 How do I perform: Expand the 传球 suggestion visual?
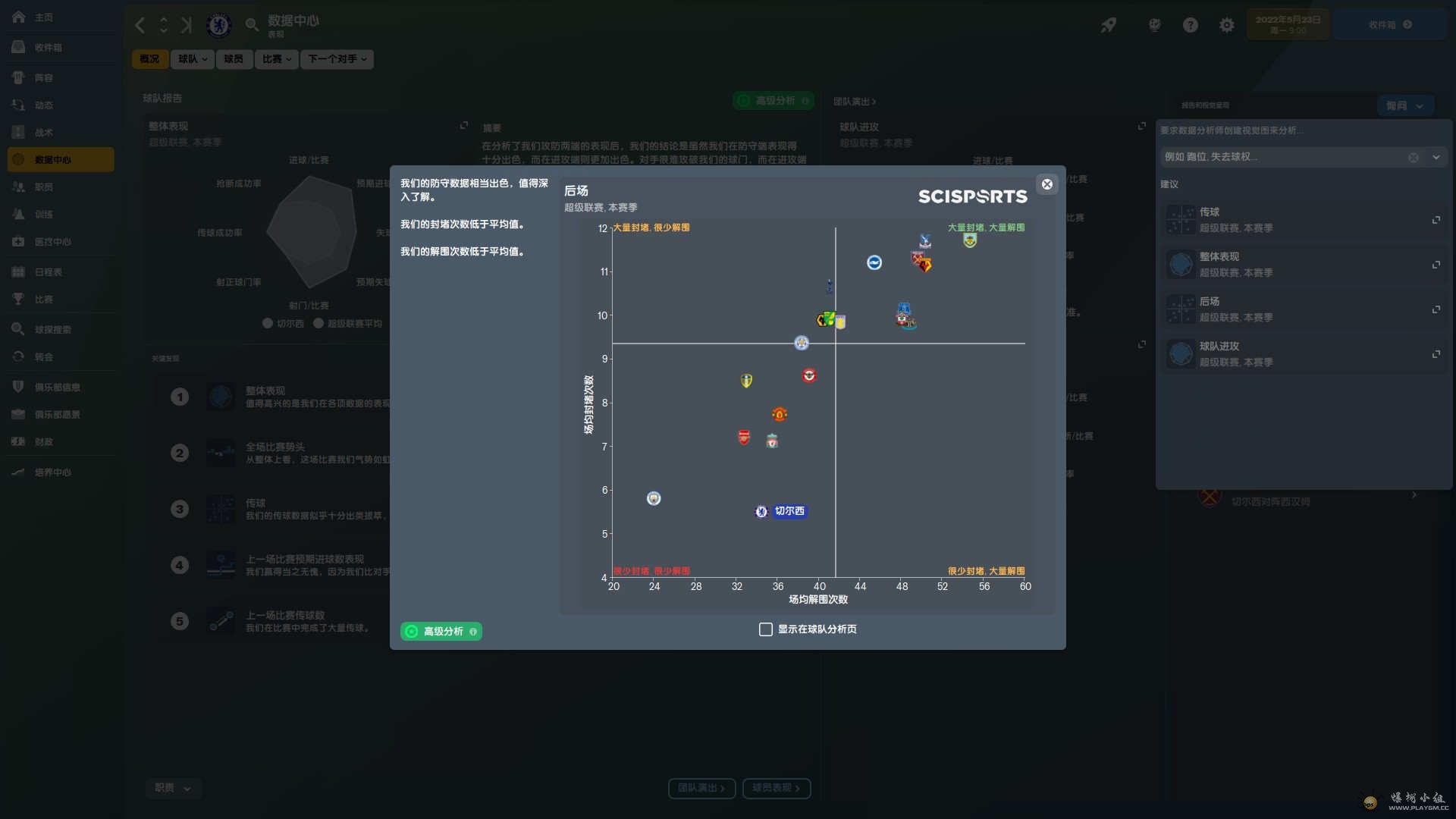[x=1436, y=220]
